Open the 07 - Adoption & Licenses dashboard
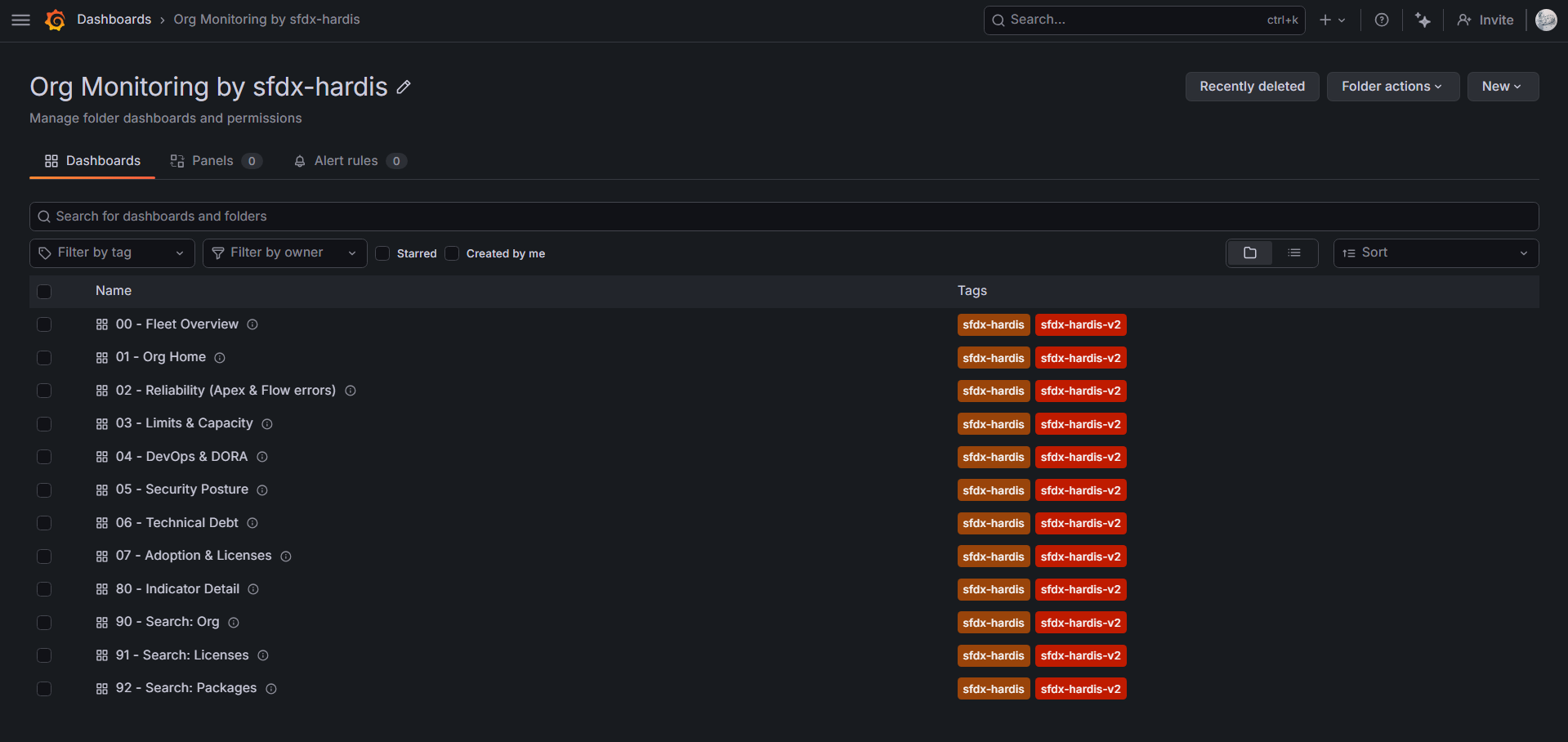The height and width of the screenshot is (742, 1568). click(194, 556)
